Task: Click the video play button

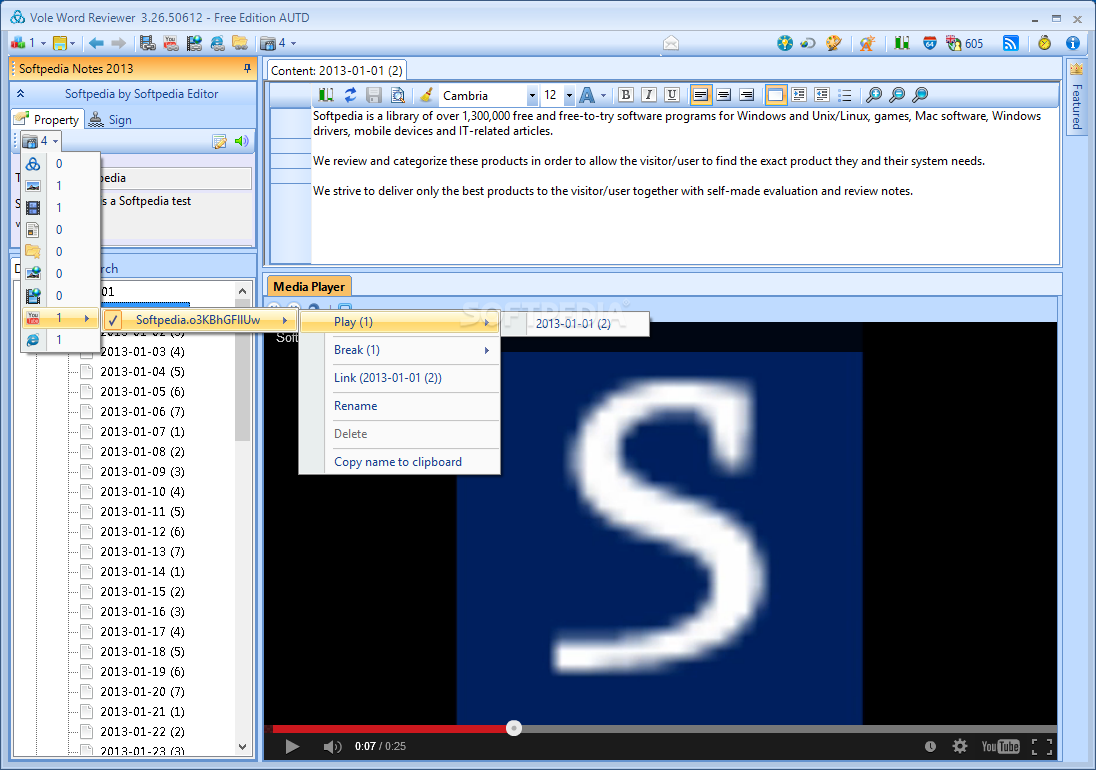Action: tap(292, 746)
